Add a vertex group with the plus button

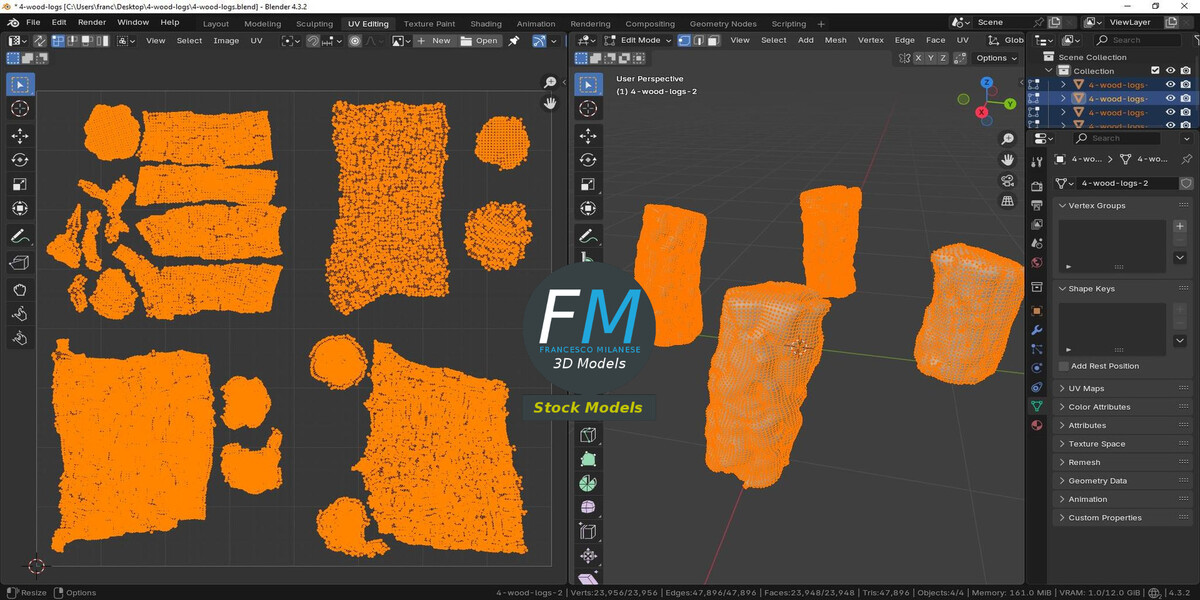pyautogui.click(x=1180, y=227)
